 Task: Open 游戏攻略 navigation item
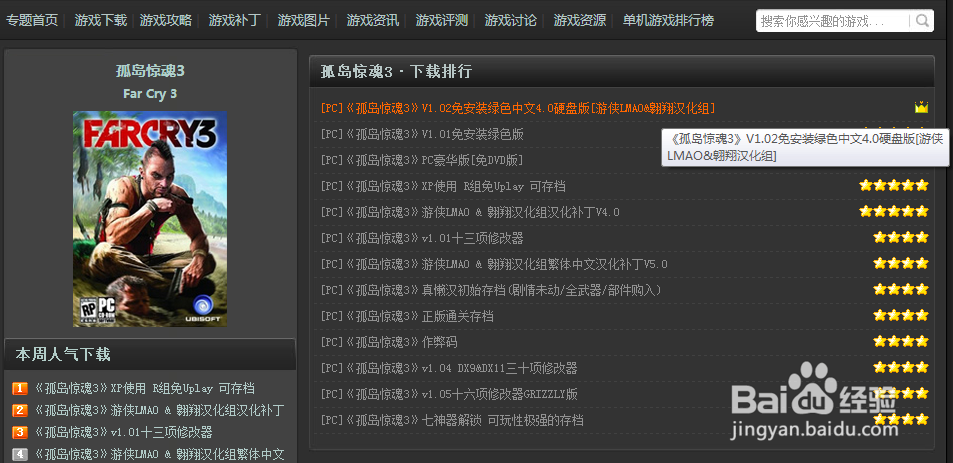point(165,21)
